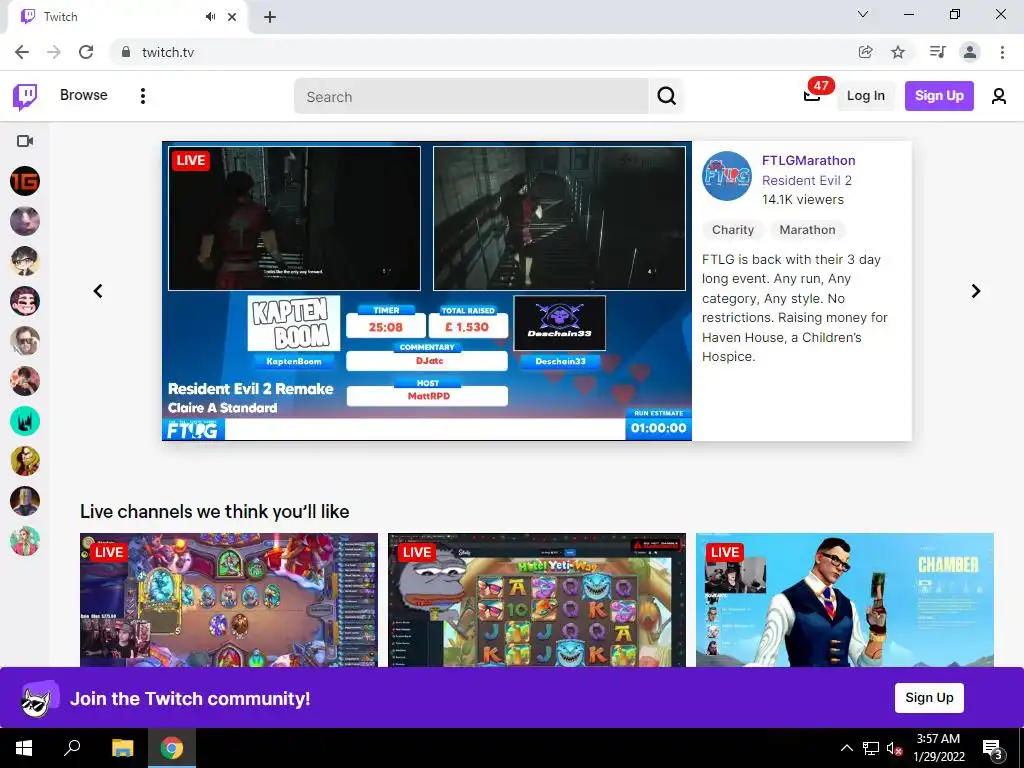The width and height of the screenshot is (1024, 768).
Task: Open Prime loot notifications with 47 badge
Action: pos(812,95)
